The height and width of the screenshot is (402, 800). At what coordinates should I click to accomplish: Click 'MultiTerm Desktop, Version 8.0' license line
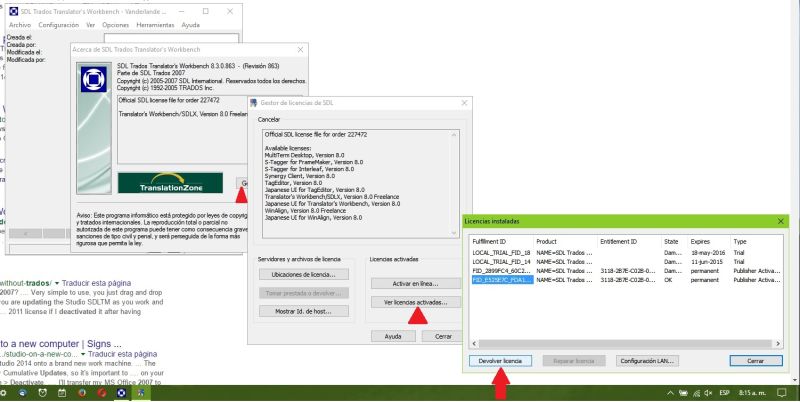pos(305,155)
